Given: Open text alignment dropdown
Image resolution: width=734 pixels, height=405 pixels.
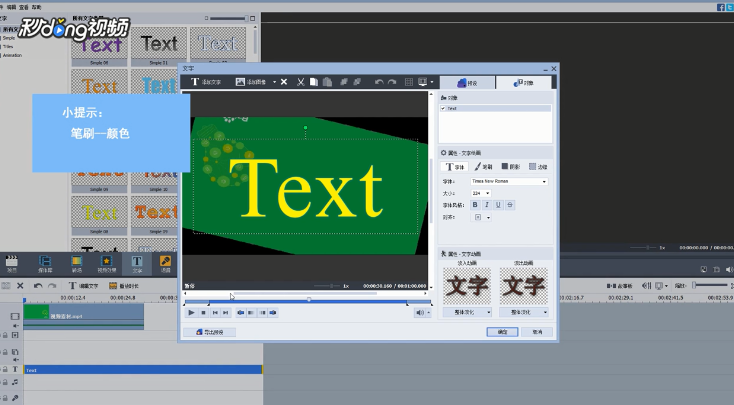Looking at the screenshot, I should (481, 217).
